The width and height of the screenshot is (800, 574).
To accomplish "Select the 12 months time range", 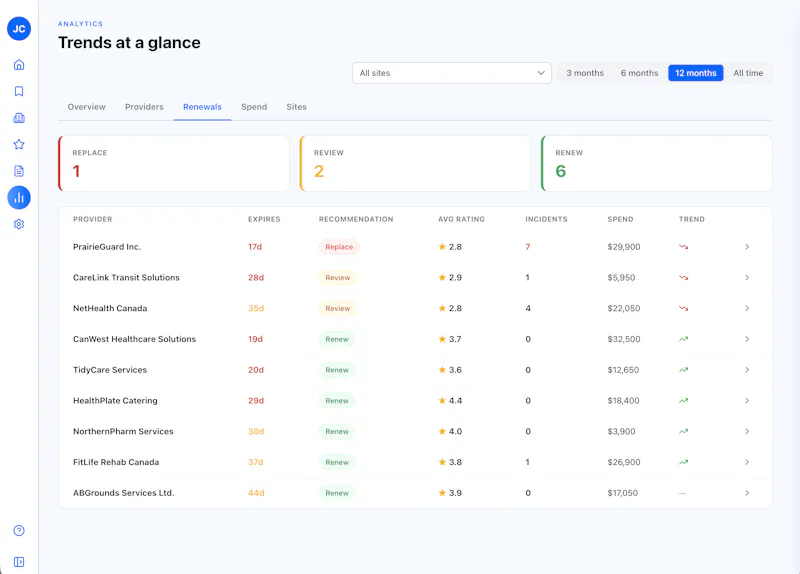I will click(x=696, y=73).
